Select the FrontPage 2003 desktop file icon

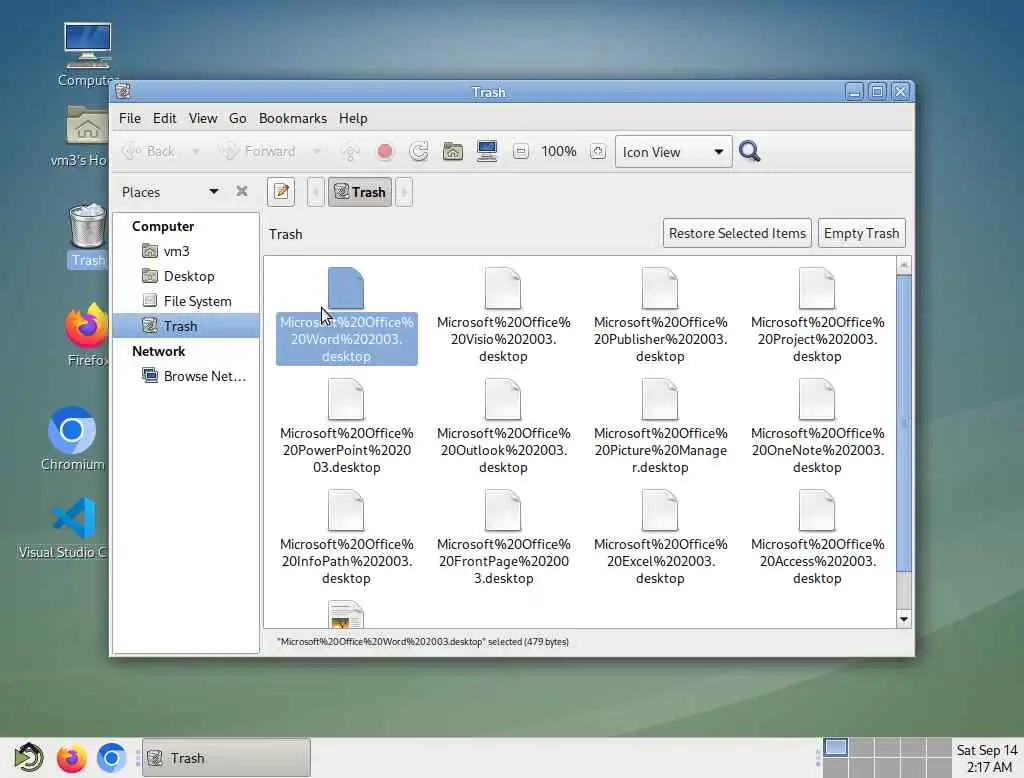click(x=503, y=510)
